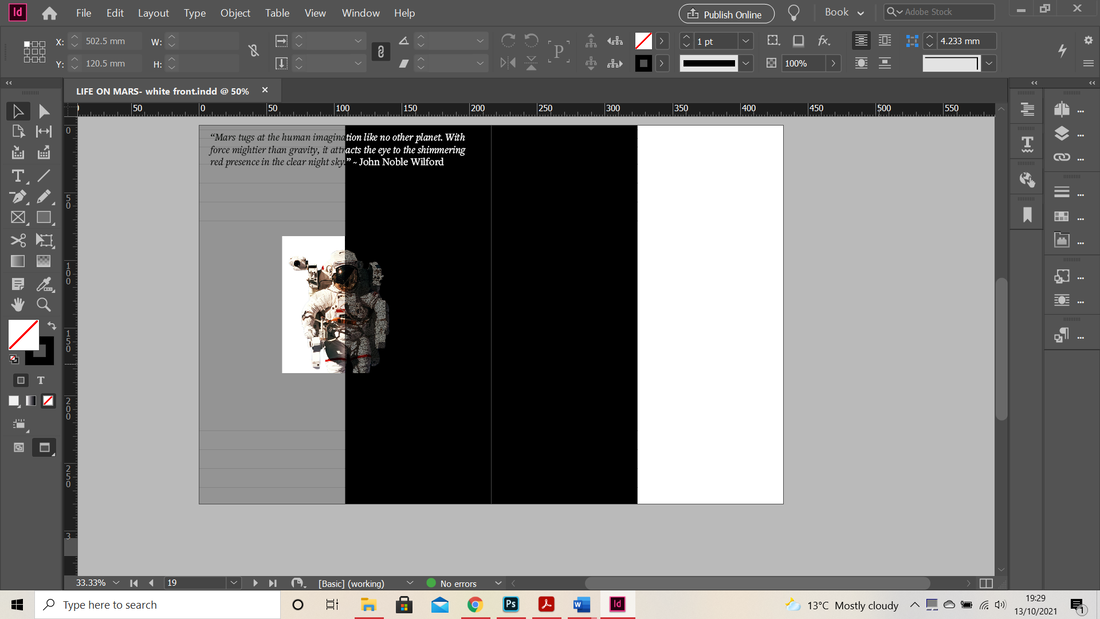Image resolution: width=1100 pixels, height=619 pixels.
Task: Go to the InDesign Home screen
Action: point(49,13)
